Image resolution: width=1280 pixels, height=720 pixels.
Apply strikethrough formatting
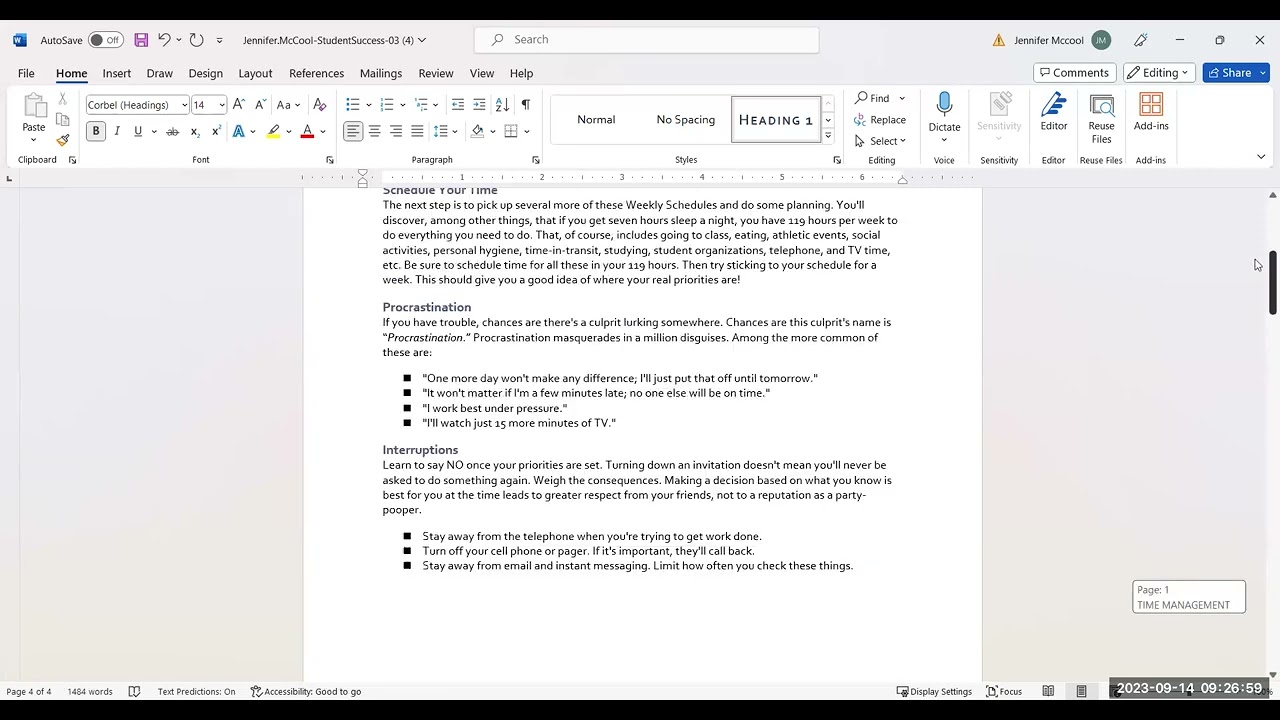pyautogui.click(x=172, y=132)
